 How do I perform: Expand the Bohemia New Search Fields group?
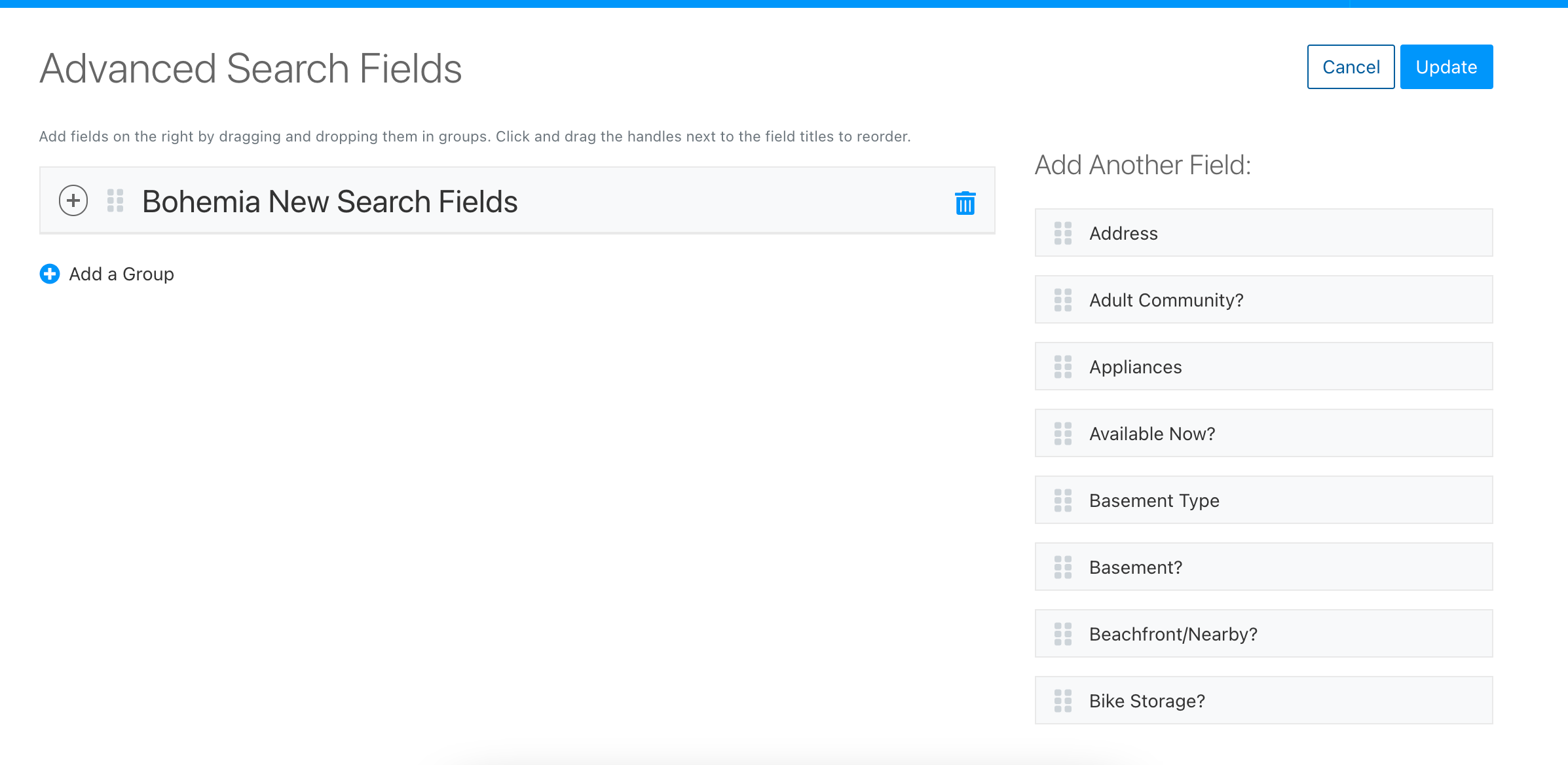pyautogui.click(x=73, y=200)
